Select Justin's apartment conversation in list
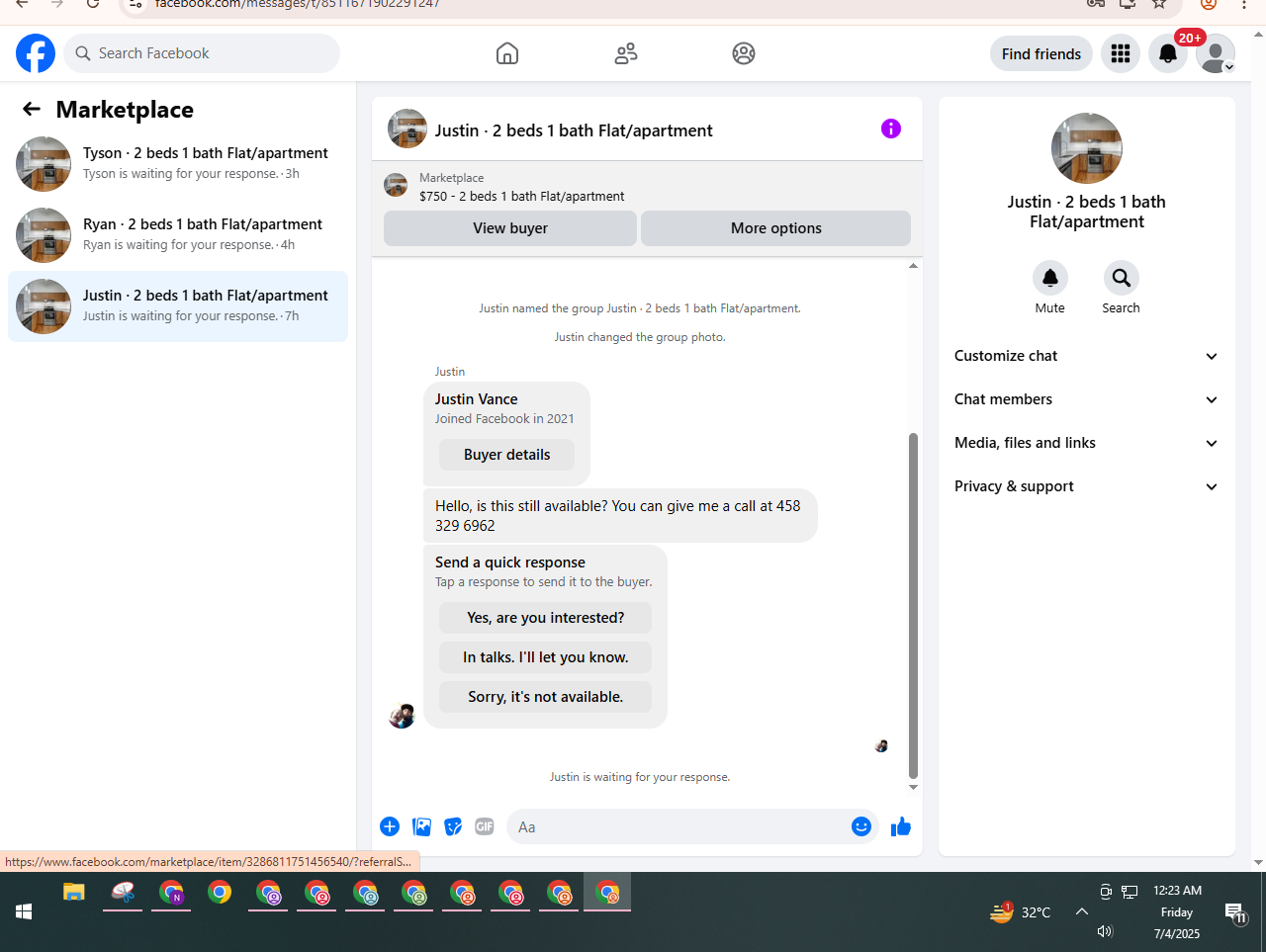 [x=178, y=306]
